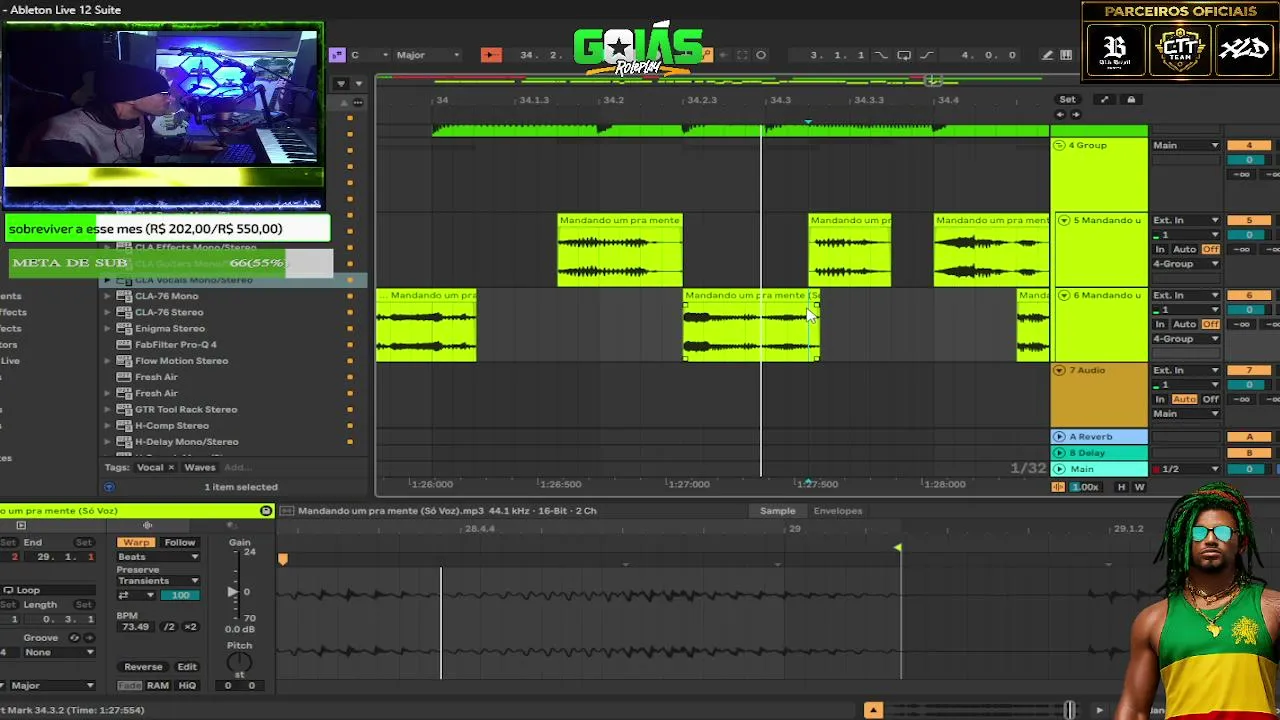The image size is (1280, 720).
Task: Open the Main track 1/2 output dropdown
Action: [1186, 469]
